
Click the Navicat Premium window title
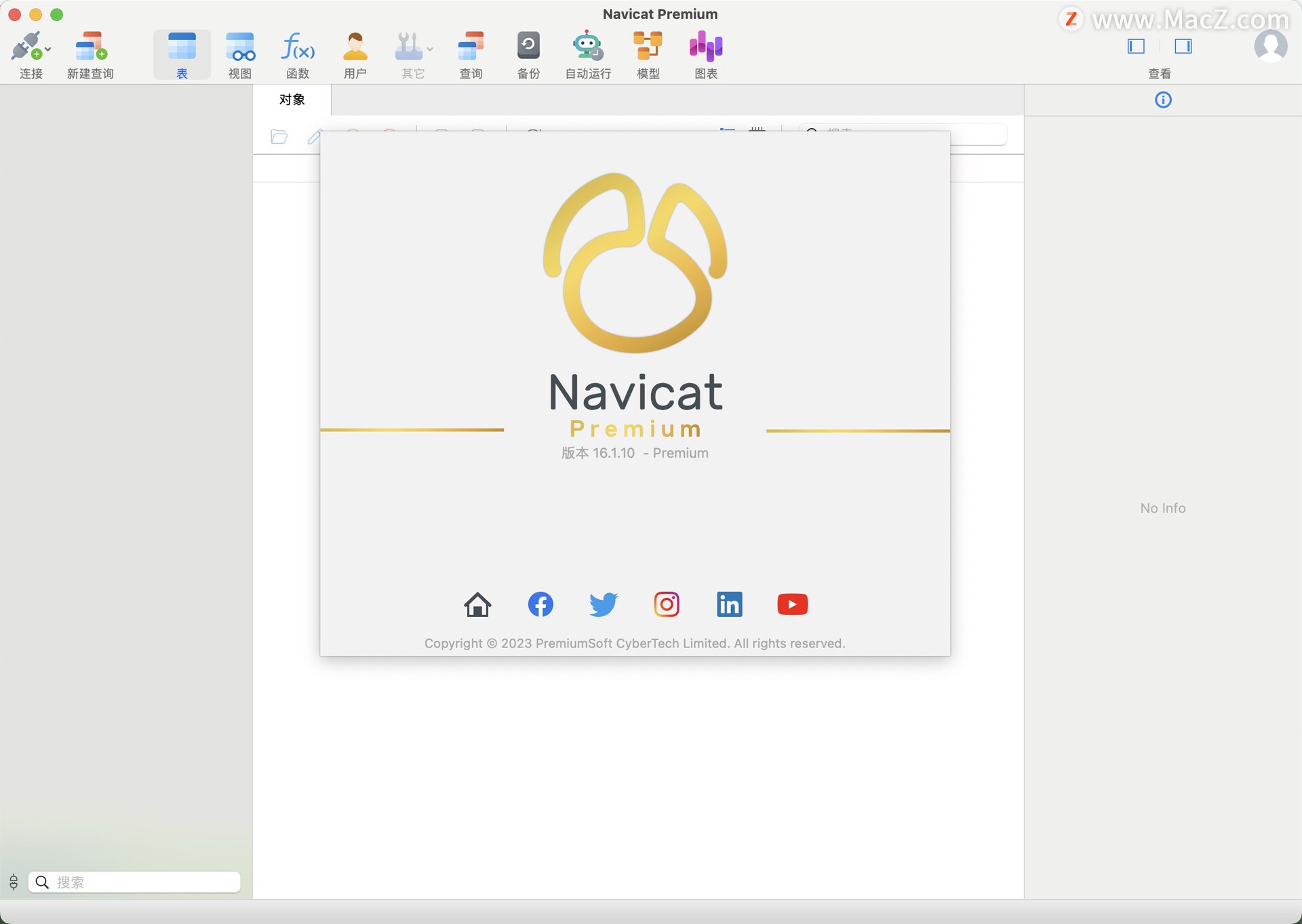click(x=660, y=14)
